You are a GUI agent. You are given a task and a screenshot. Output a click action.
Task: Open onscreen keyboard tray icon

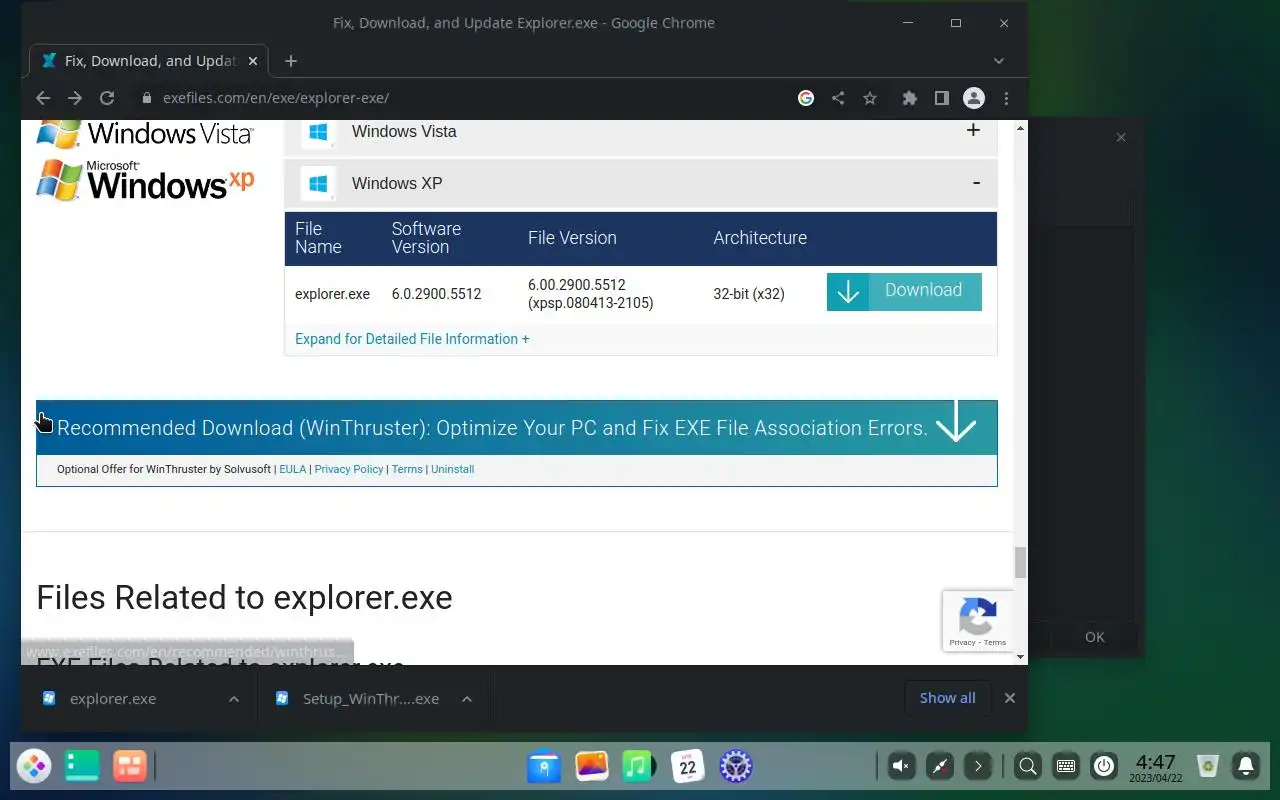[1066, 767]
